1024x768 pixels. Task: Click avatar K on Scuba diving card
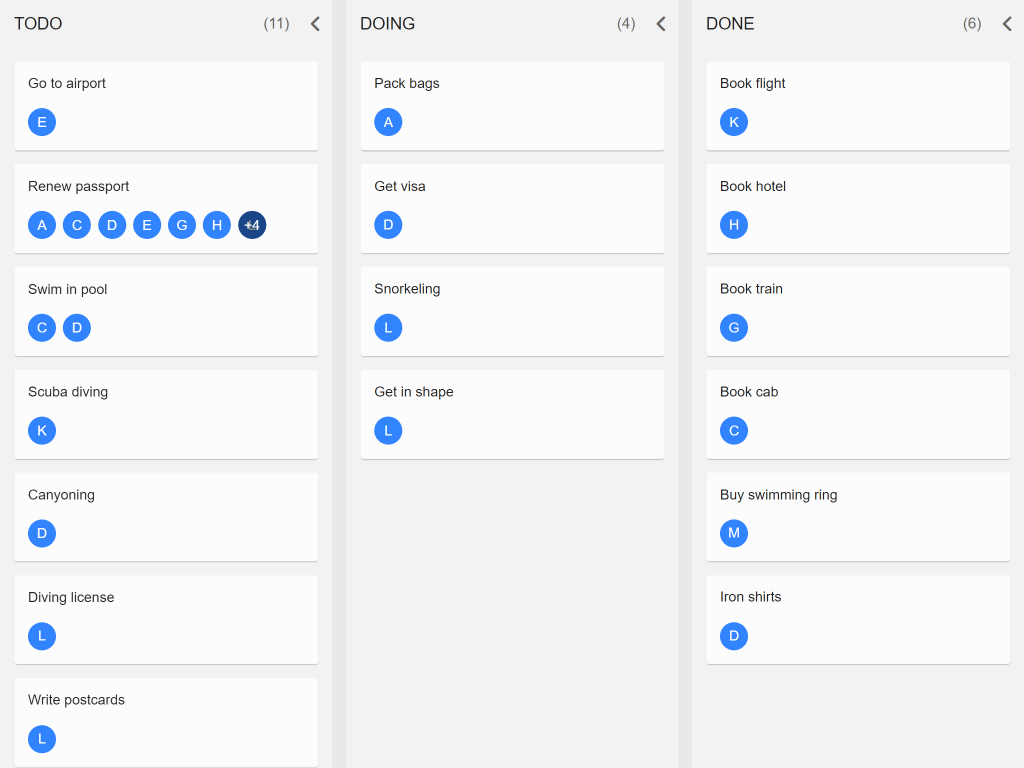point(42,431)
